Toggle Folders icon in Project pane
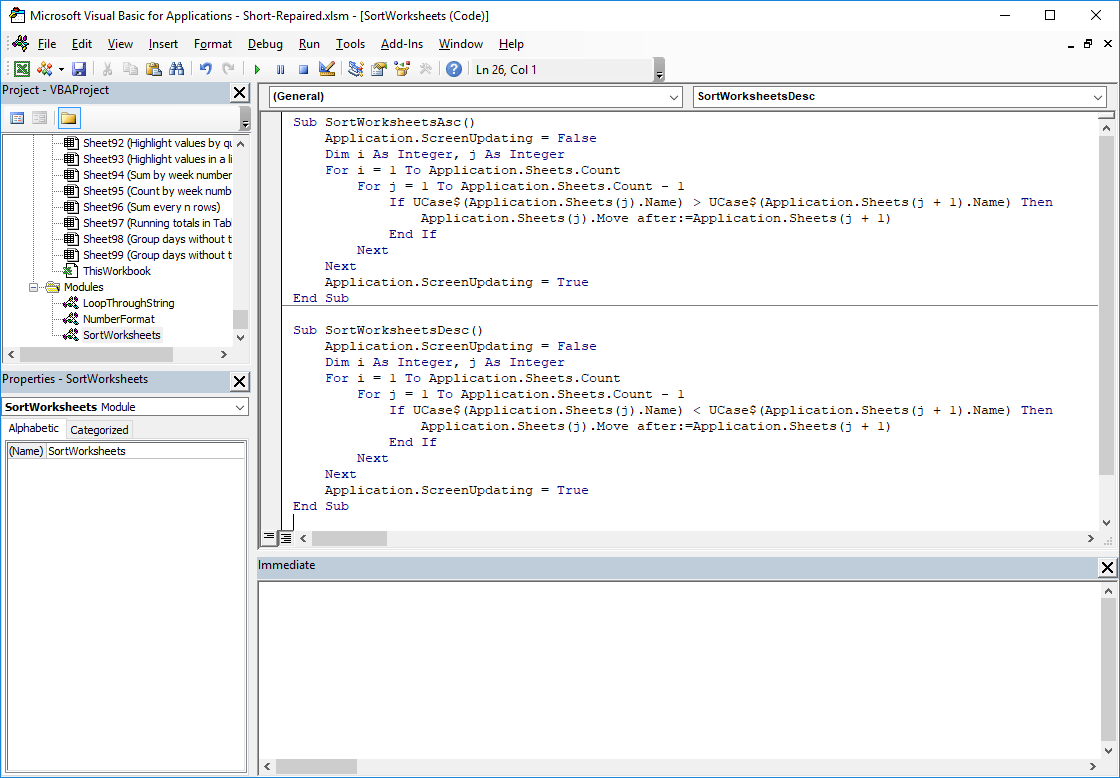The image size is (1120, 778). point(69,118)
